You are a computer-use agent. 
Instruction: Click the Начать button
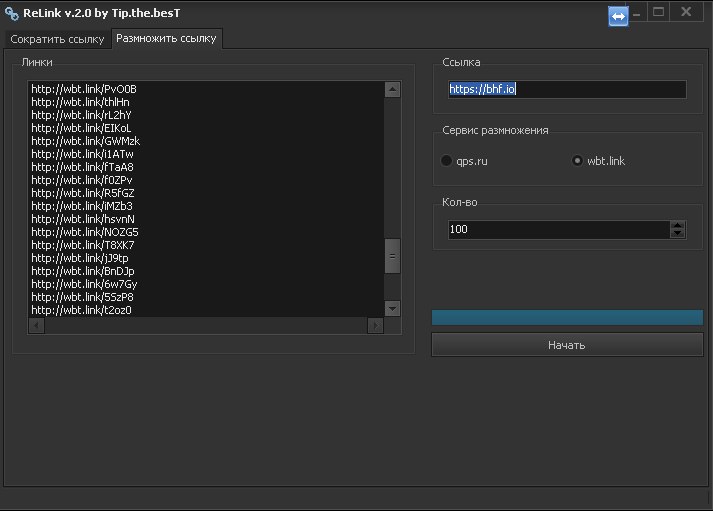coord(567,345)
